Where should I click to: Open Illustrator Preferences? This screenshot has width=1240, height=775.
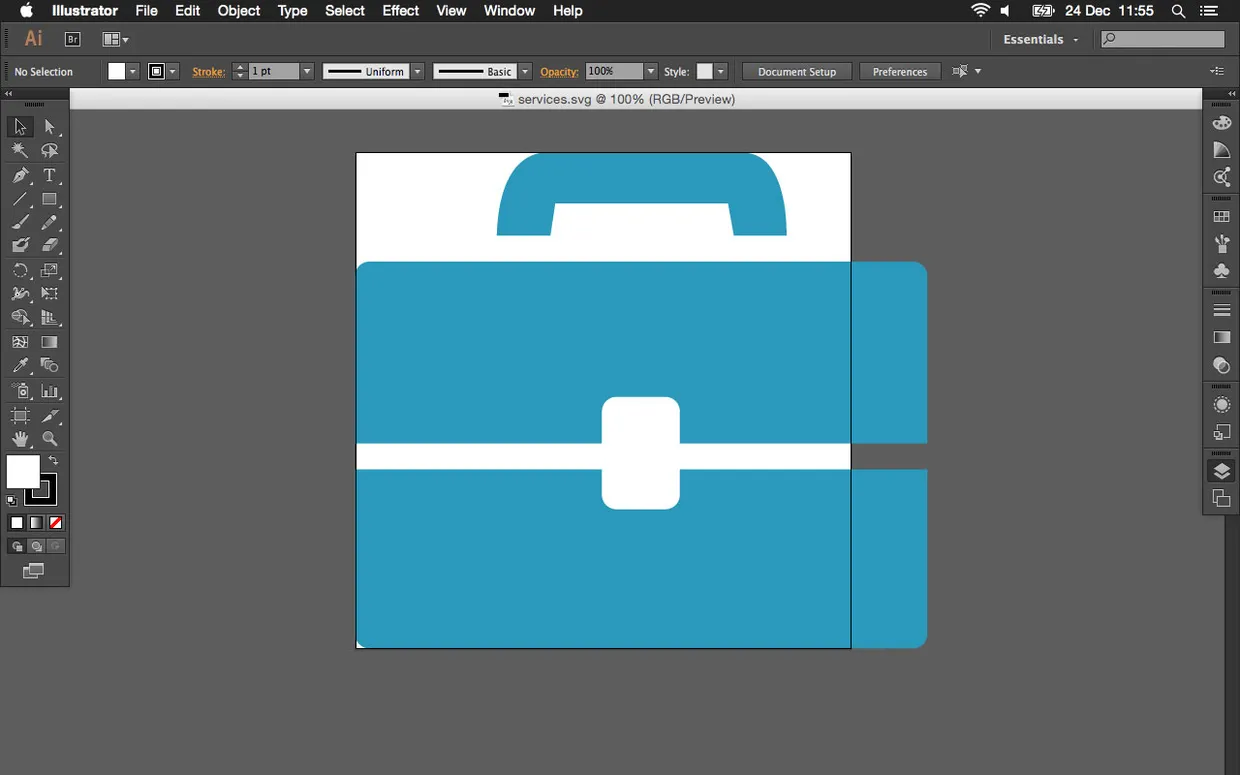click(x=899, y=71)
